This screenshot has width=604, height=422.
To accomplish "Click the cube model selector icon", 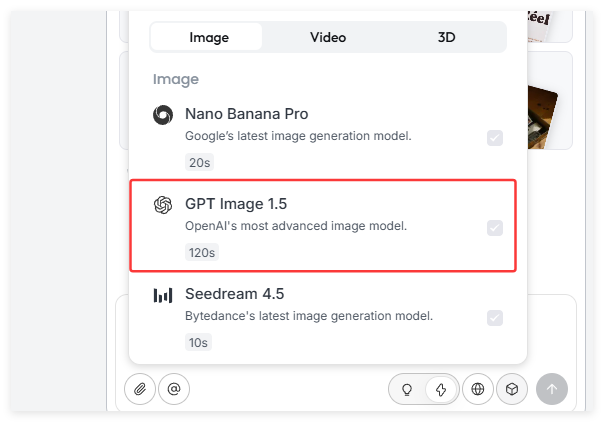I will [511, 389].
